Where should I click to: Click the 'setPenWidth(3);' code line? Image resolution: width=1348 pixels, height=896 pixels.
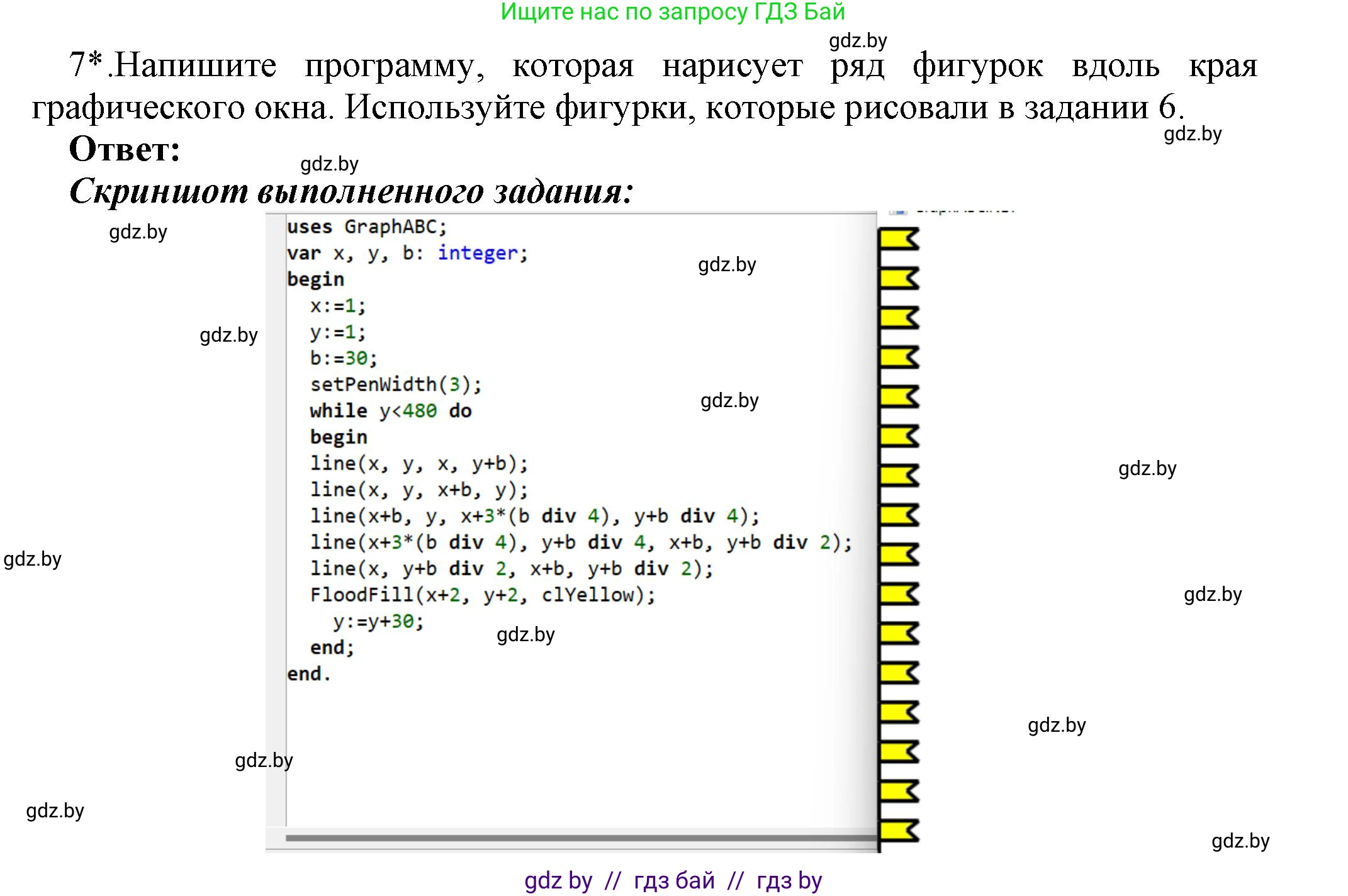(395, 384)
